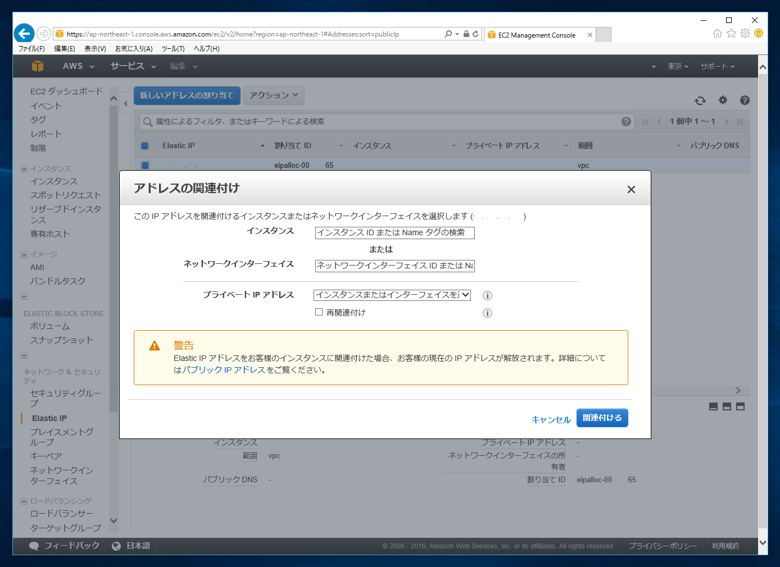The image size is (780, 567).
Task: Open the ファイル(F) menu
Action: click(31, 49)
